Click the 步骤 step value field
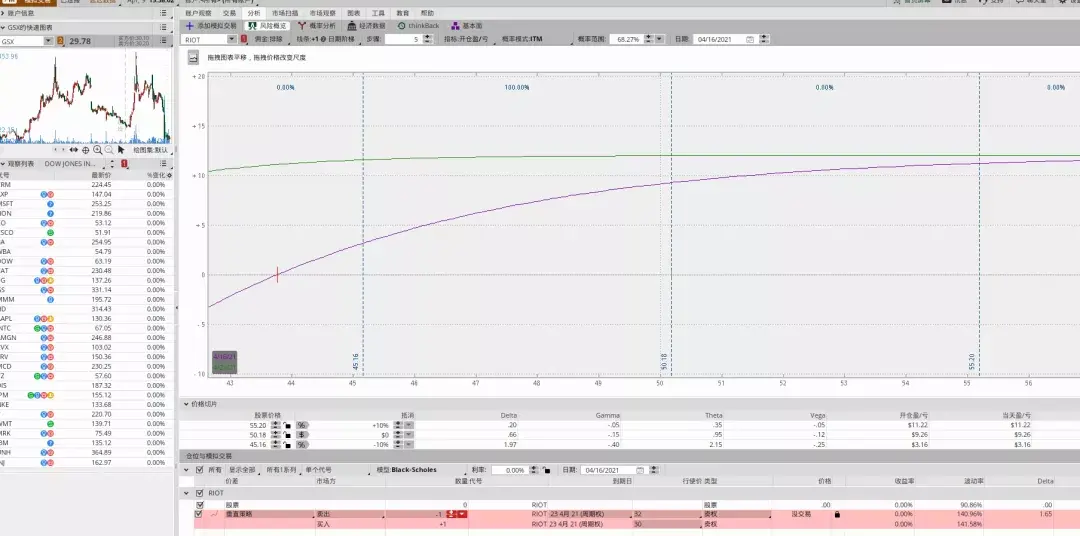The width and height of the screenshot is (1080, 536). pos(402,39)
